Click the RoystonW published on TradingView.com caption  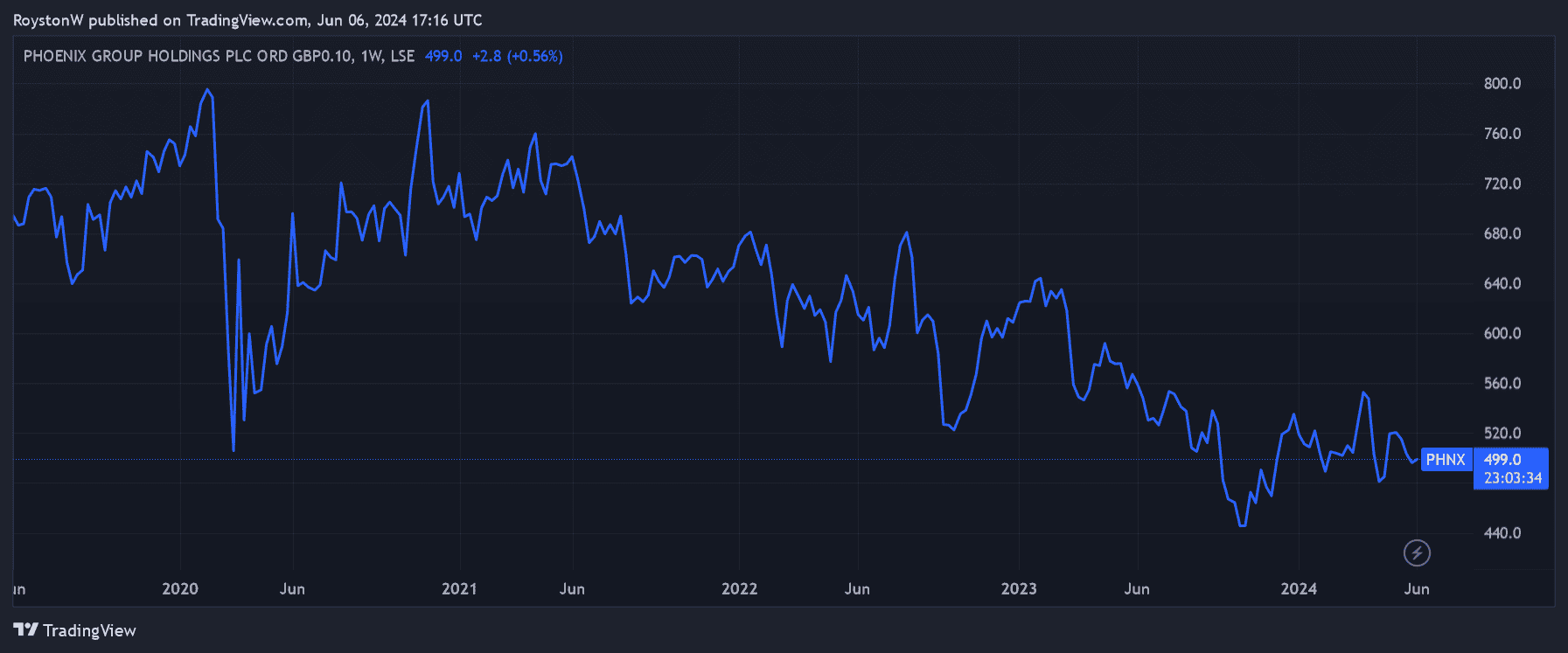(247, 20)
